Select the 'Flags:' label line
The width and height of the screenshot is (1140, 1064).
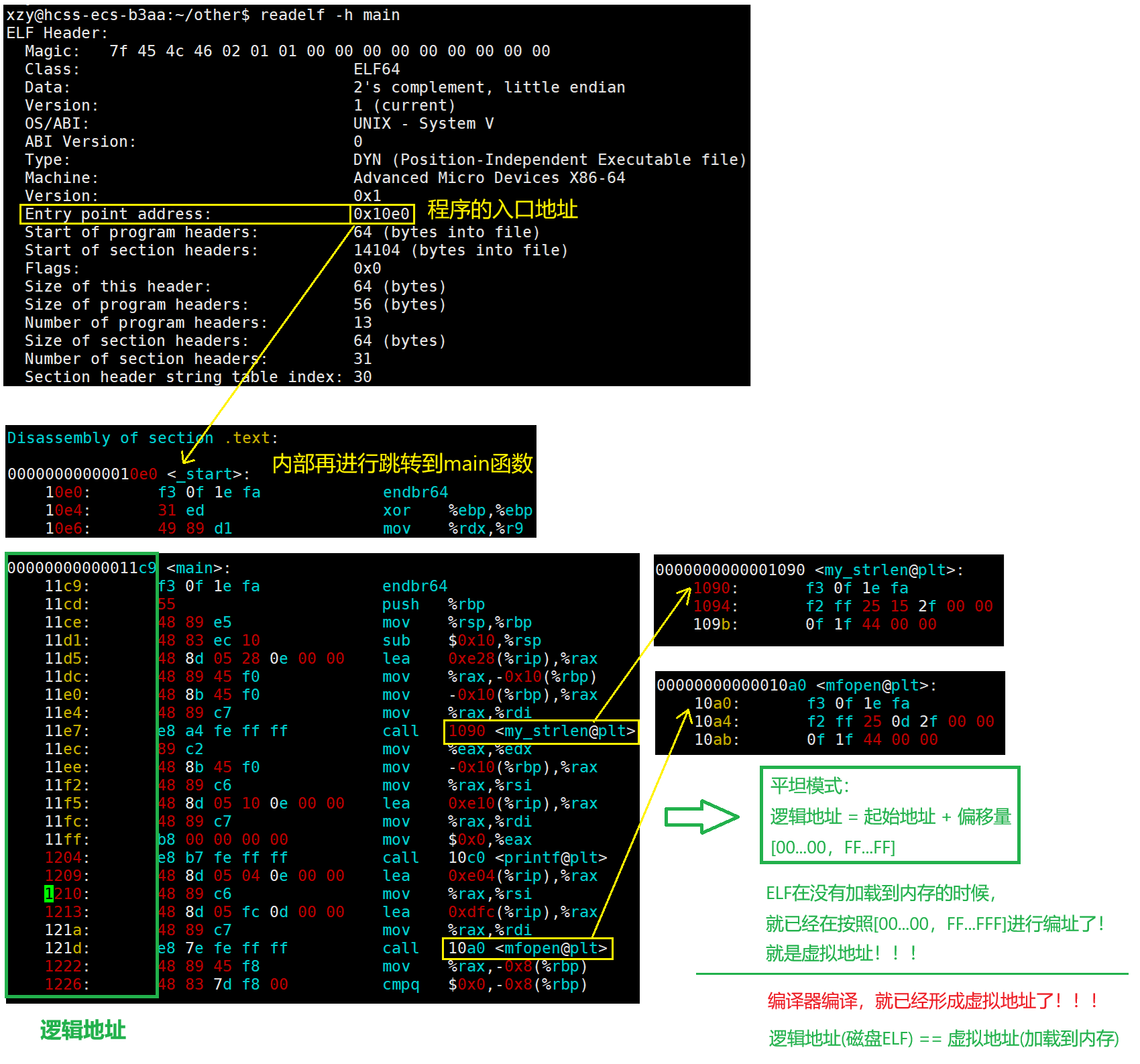click(x=52, y=268)
